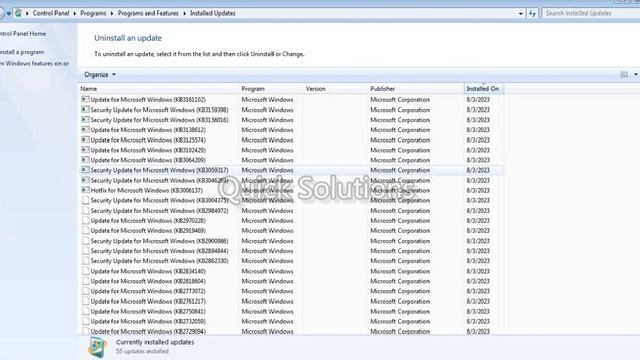Click the icon beside security update KB3059317
The height and width of the screenshot is (360, 640).
[x=85, y=170]
